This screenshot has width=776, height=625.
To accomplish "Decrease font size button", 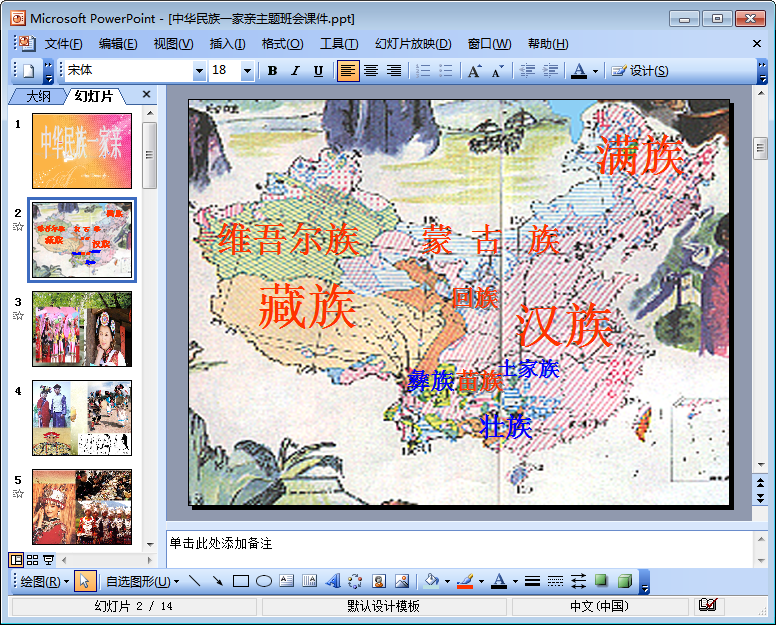I will coord(498,71).
